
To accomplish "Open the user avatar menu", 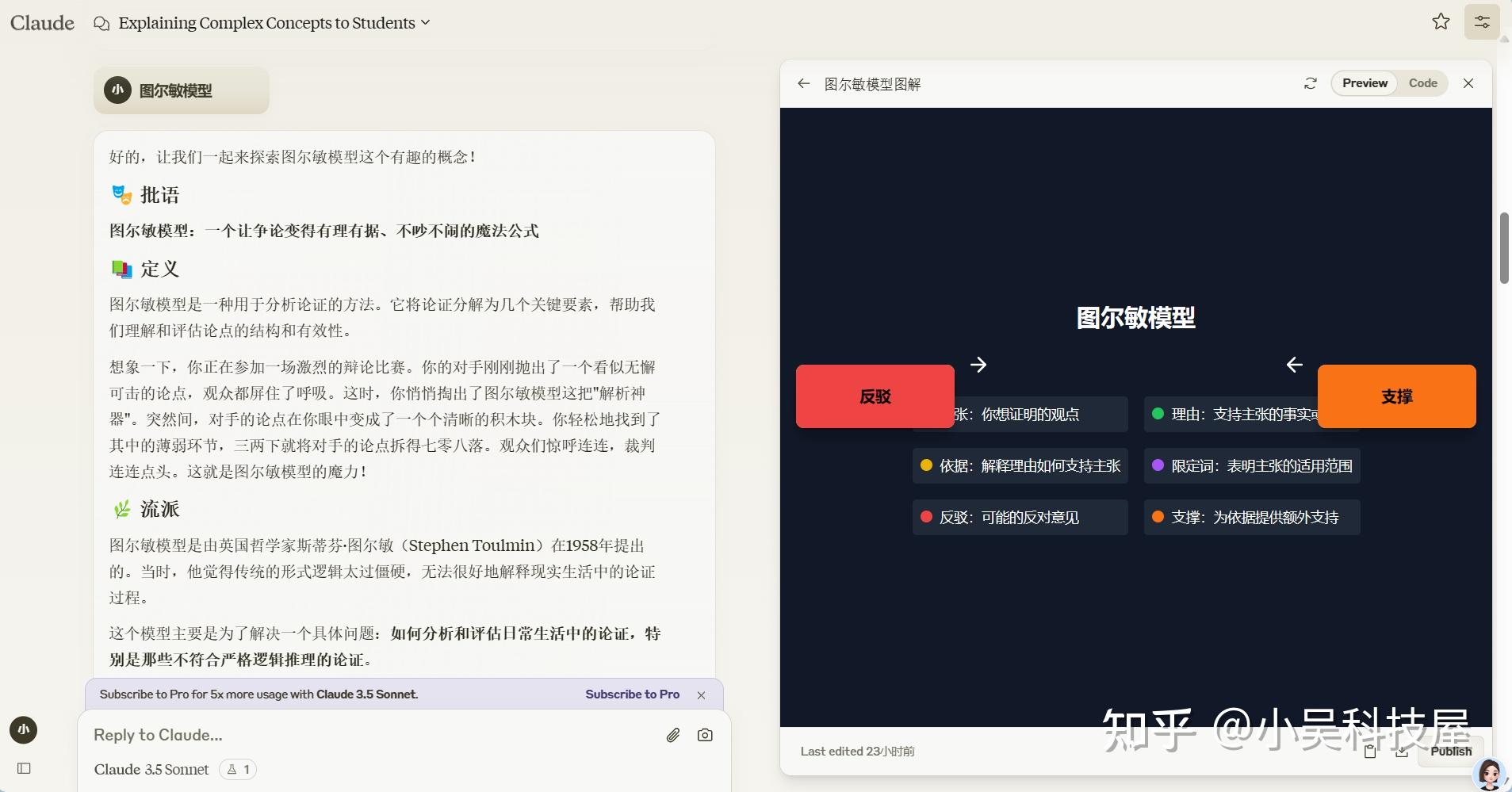I will click(x=23, y=729).
